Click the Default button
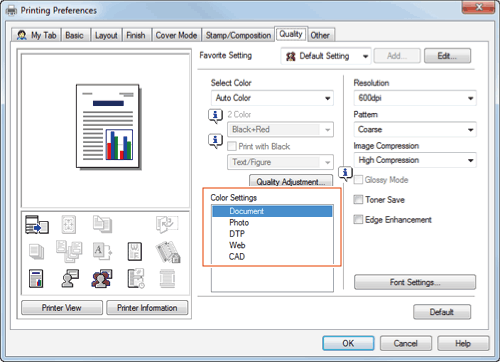Image resolution: width=500 pixels, height=362 pixels. (442, 312)
